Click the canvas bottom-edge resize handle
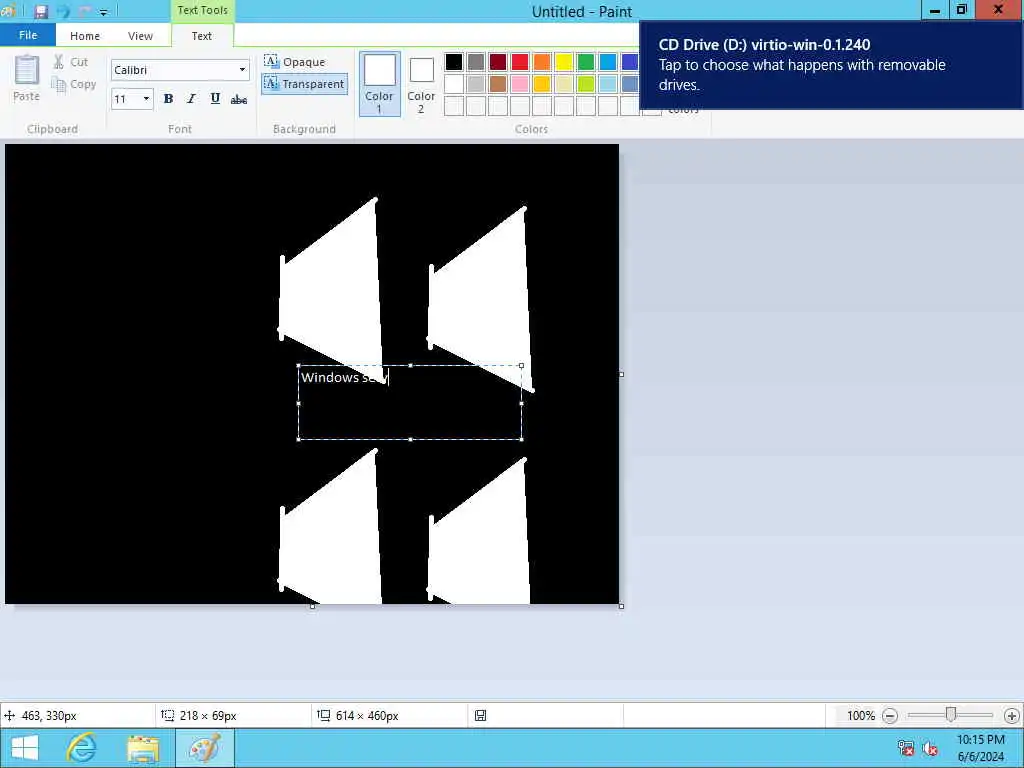Screen dimensions: 1024x768 pyautogui.click(x=312, y=606)
